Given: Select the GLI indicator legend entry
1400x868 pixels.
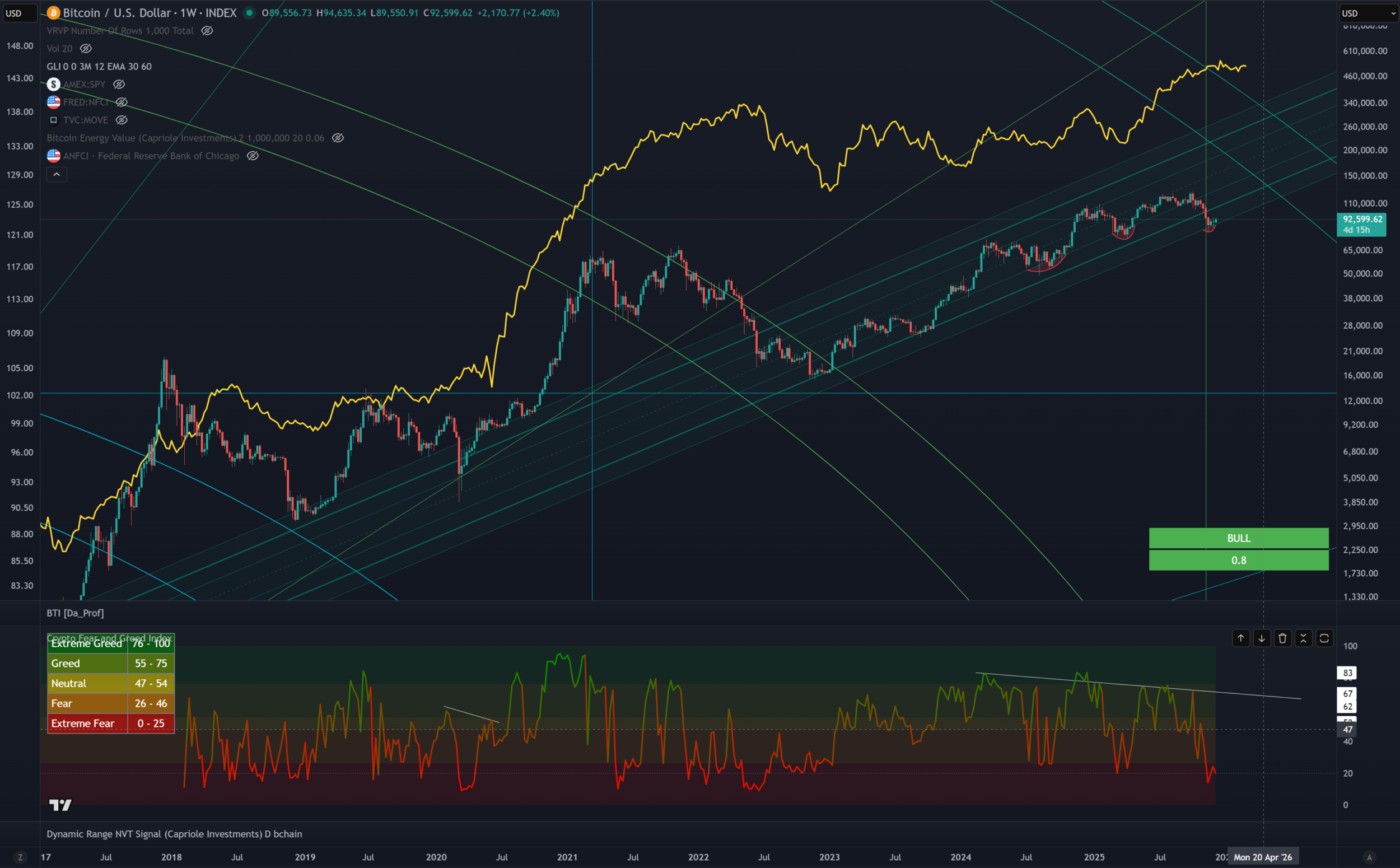Looking at the screenshot, I should tap(99, 67).
